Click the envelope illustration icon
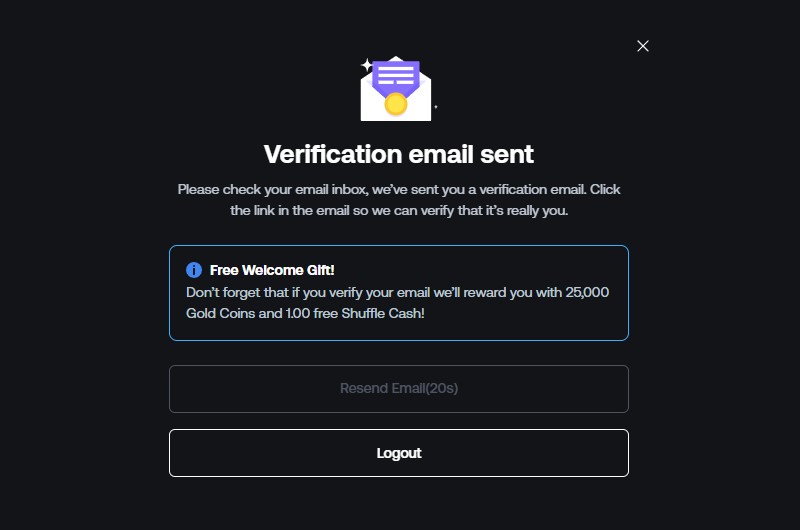Screen dimensions: 800x530 click(x=396, y=89)
